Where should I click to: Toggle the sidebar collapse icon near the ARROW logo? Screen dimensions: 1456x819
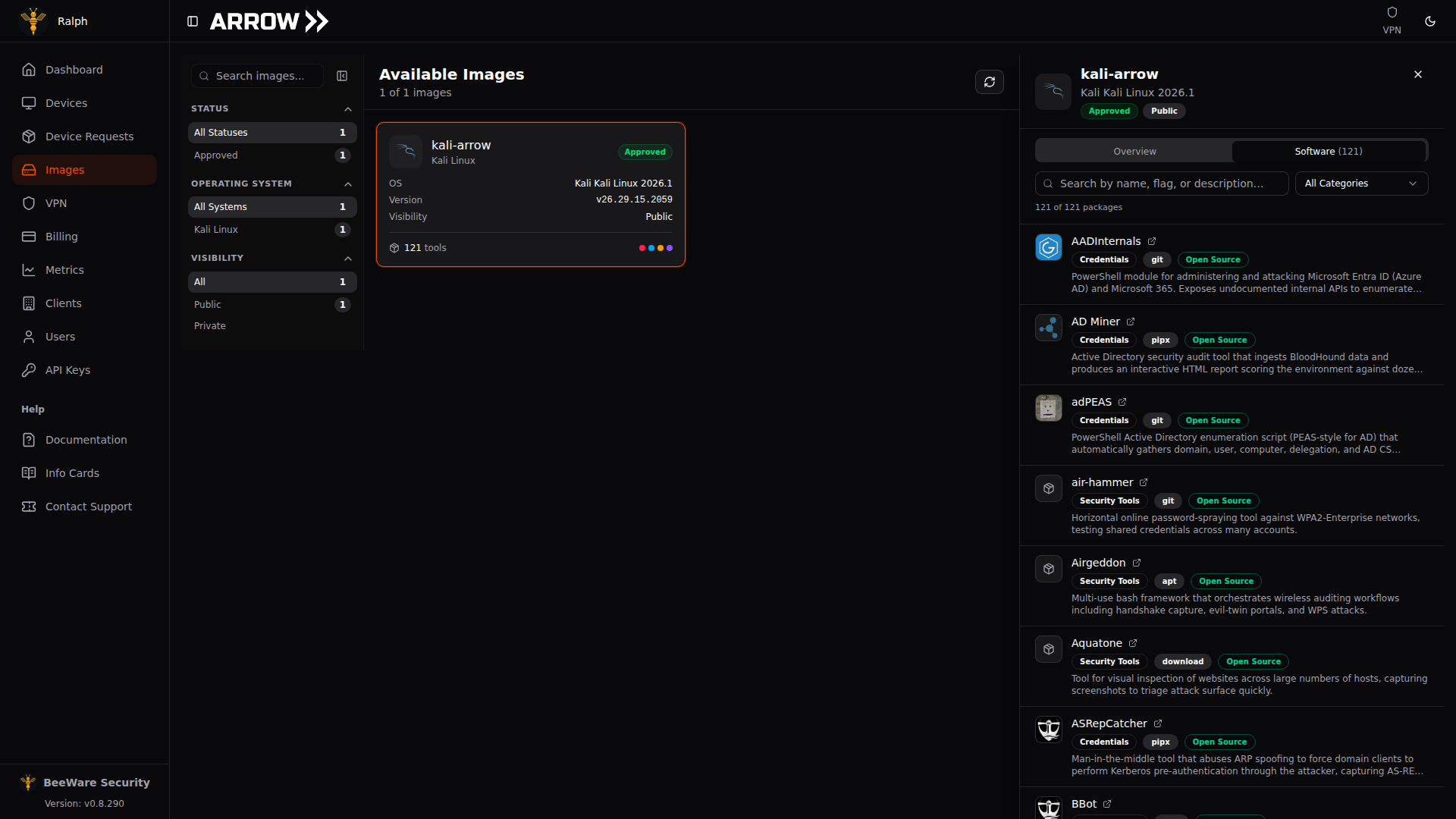[193, 21]
